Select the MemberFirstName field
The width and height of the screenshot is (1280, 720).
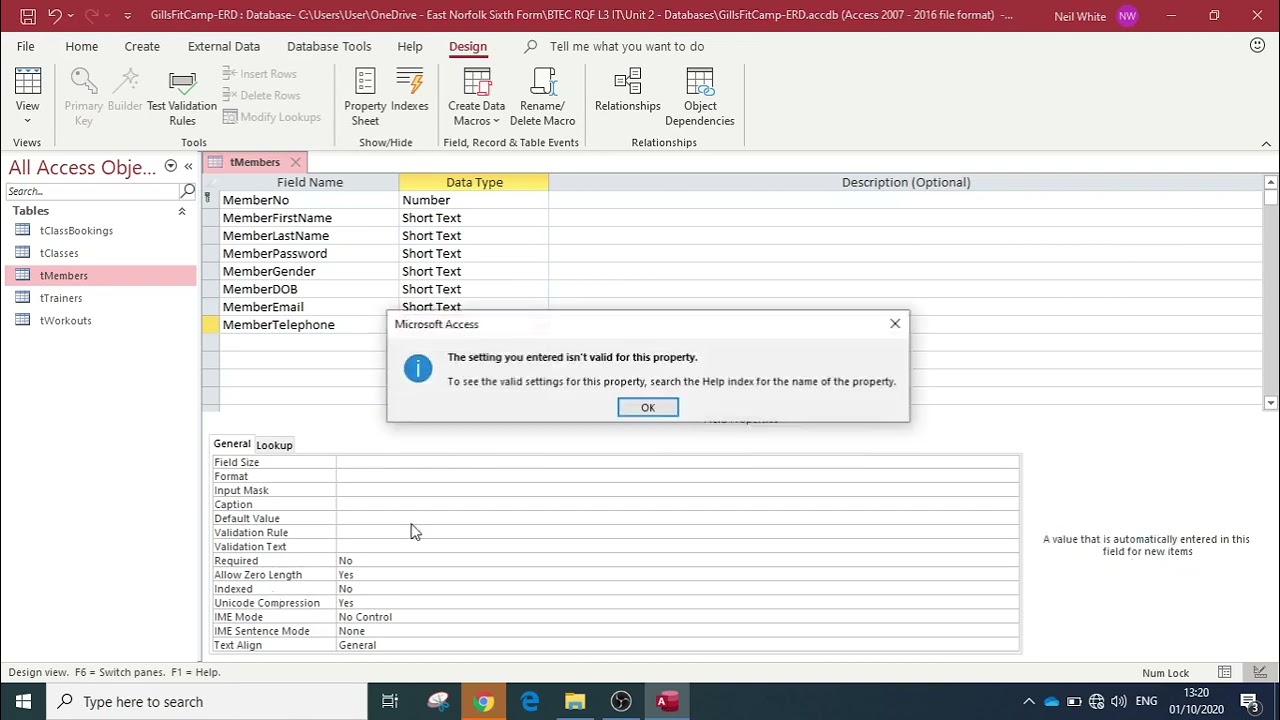[309, 218]
